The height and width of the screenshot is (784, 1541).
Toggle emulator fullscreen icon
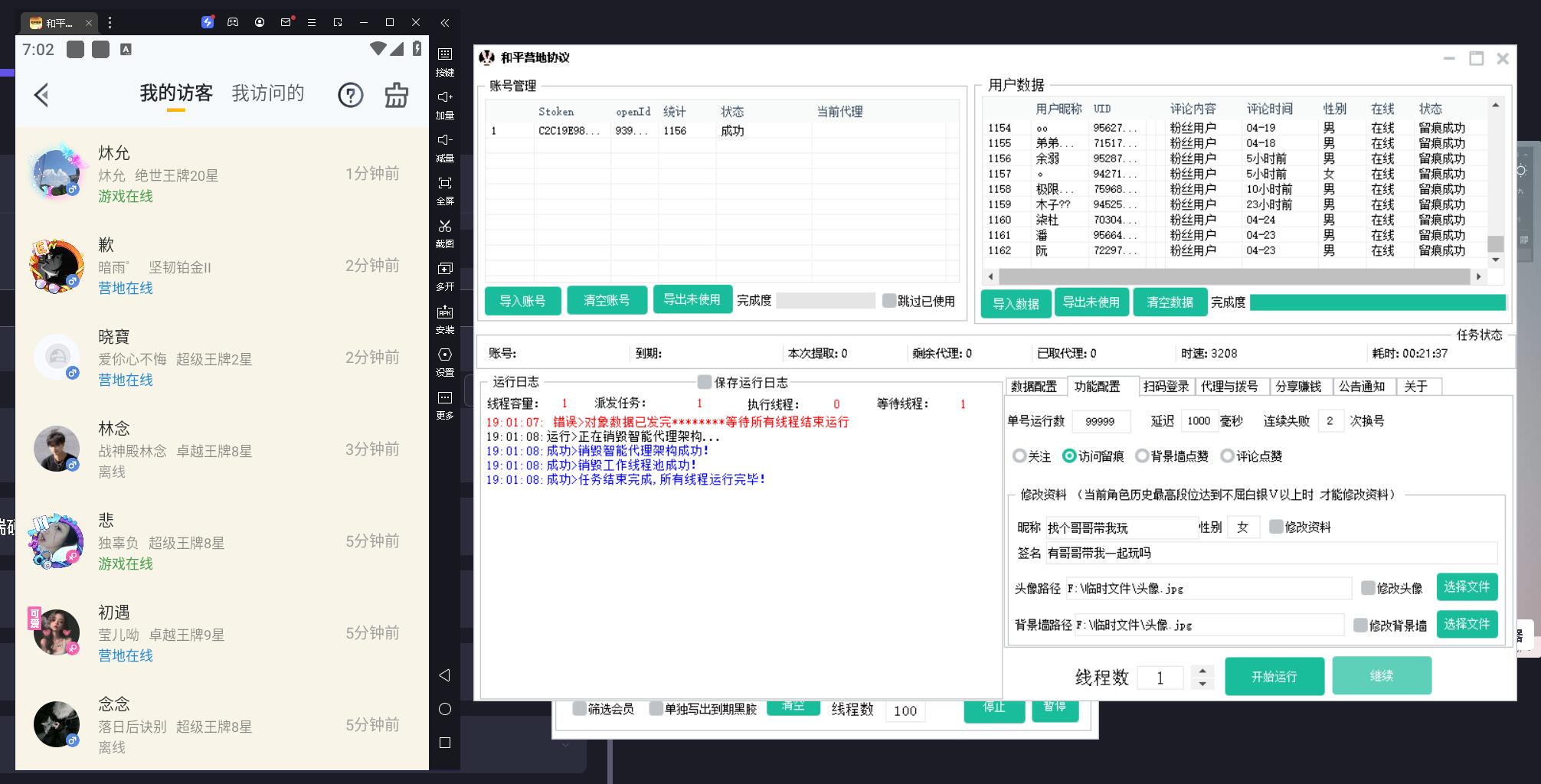(444, 184)
